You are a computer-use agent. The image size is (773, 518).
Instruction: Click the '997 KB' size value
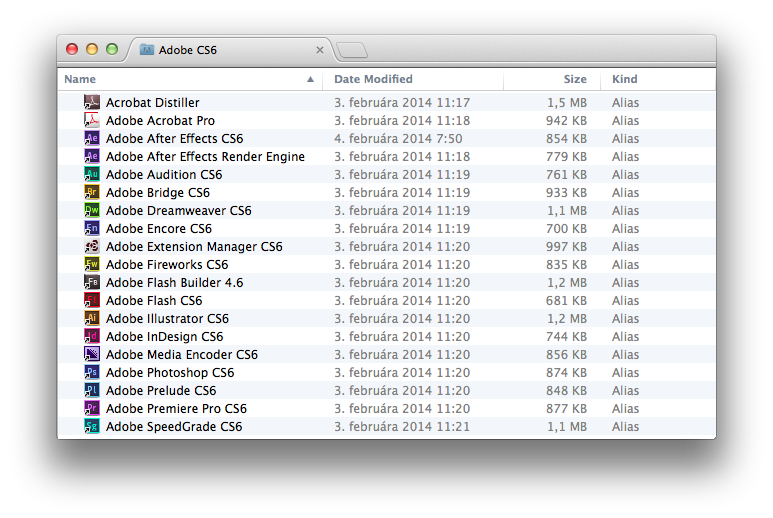click(x=566, y=246)
